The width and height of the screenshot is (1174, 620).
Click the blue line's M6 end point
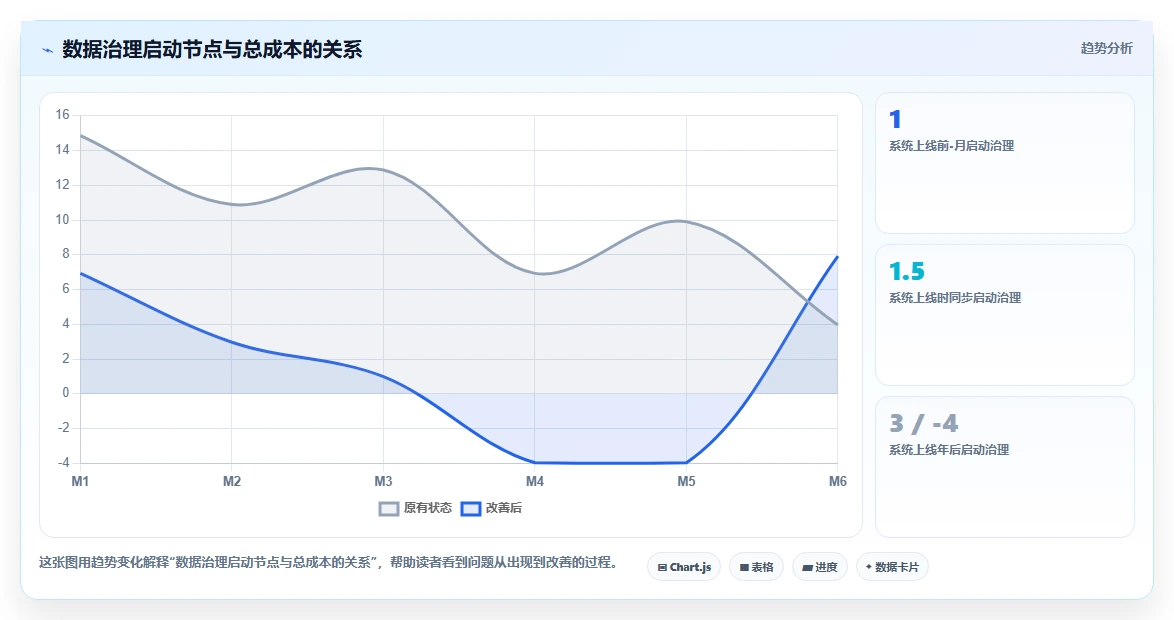point(837,257)
